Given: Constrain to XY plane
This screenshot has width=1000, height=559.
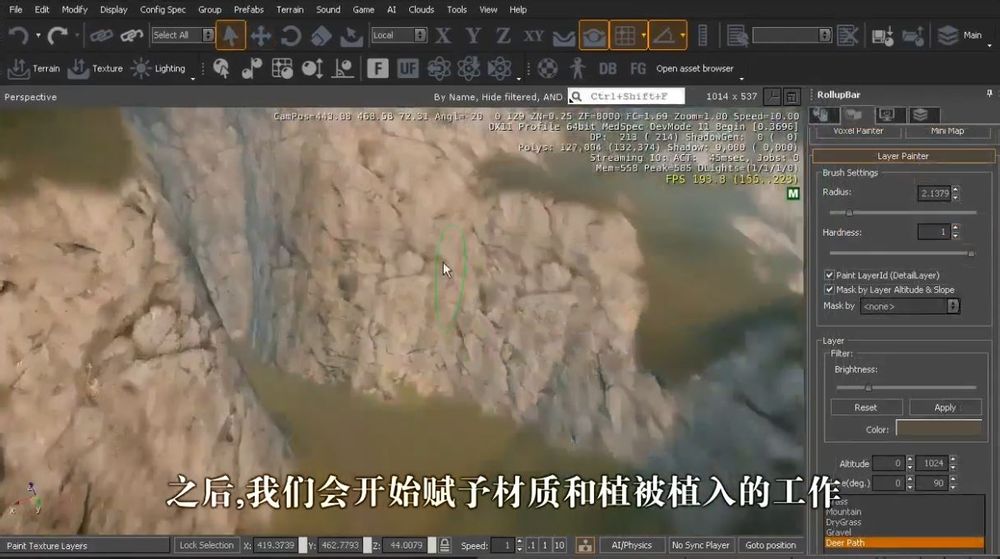Looking at the screenshot, I should [533, 36].
